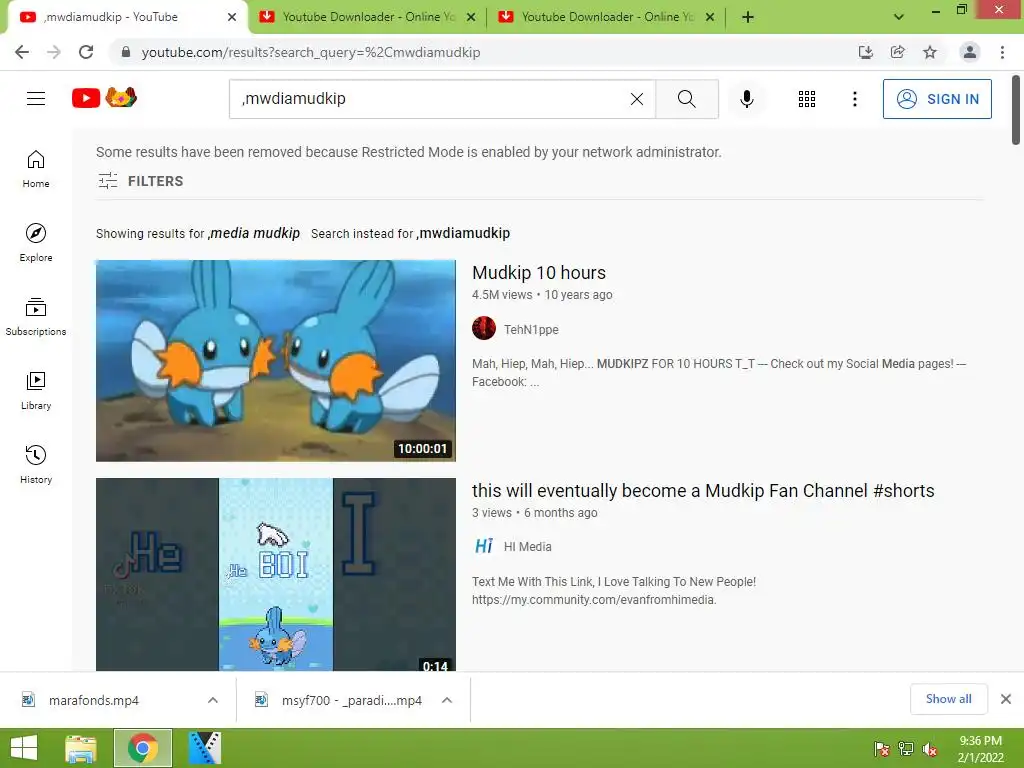
Task: Open the HI Media channel name
Action: click(528, 547)
